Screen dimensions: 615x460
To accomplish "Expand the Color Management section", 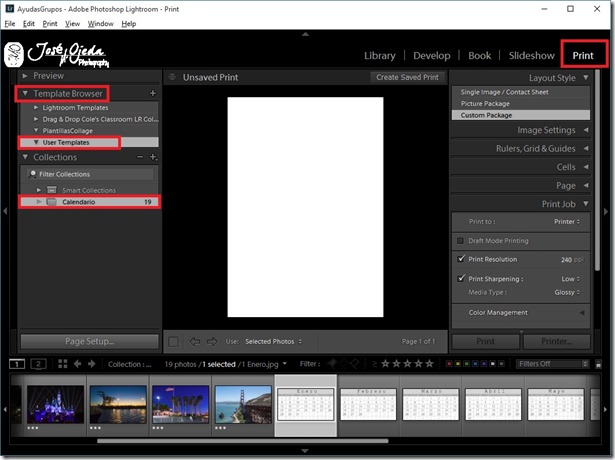I will 582,313.
